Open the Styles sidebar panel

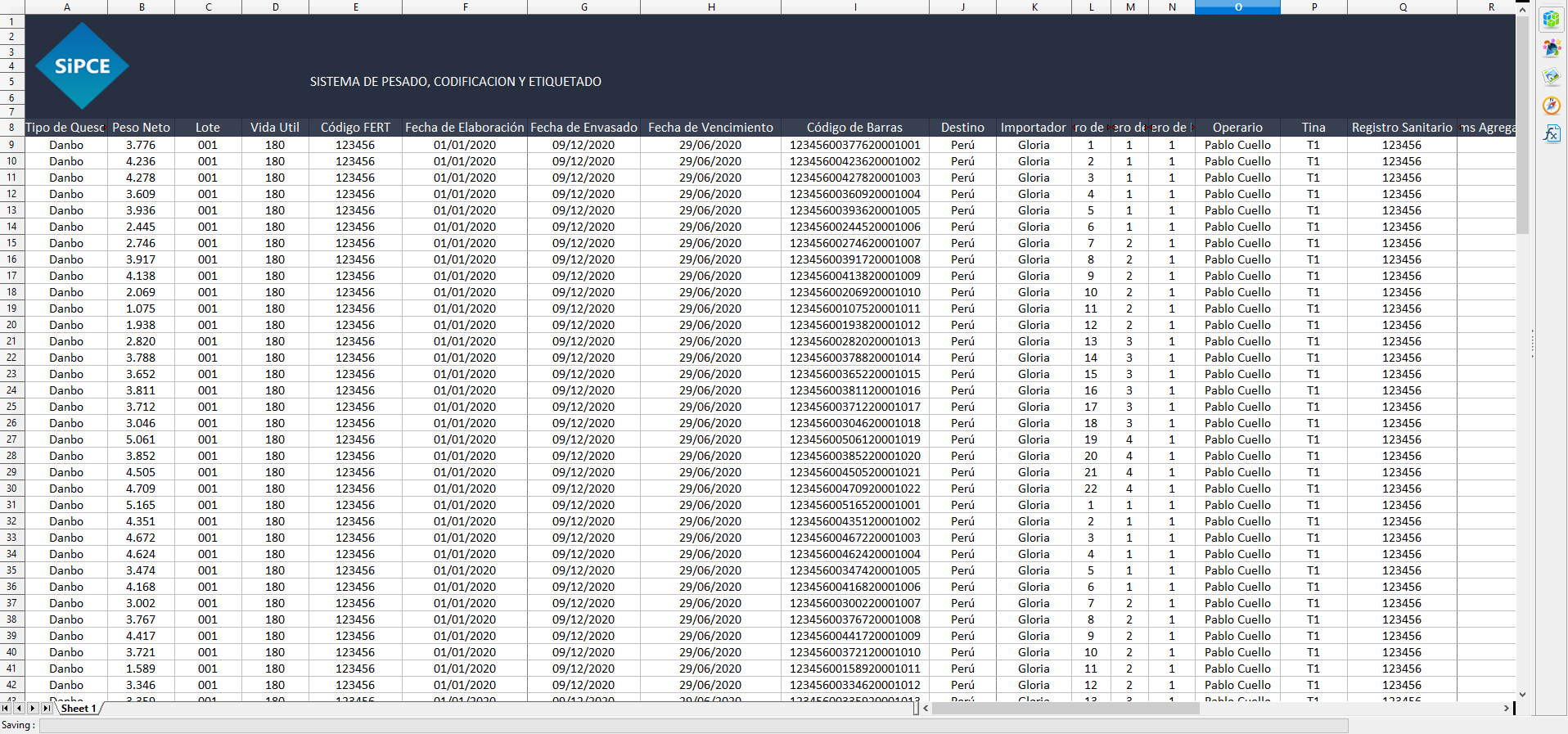click(x=1552, y=47)
